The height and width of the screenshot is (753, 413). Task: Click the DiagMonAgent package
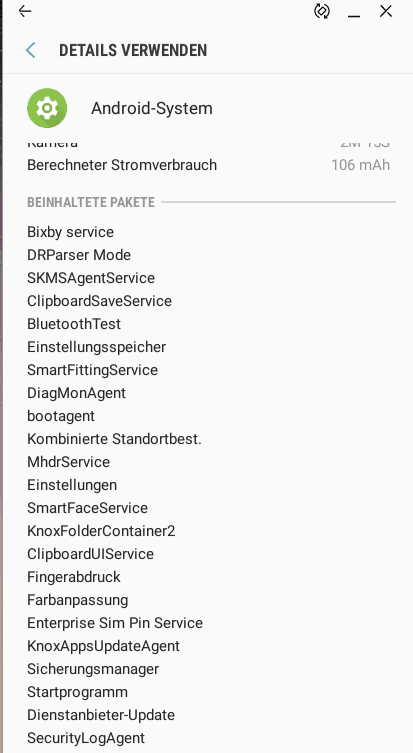click(x=76, y=393)
